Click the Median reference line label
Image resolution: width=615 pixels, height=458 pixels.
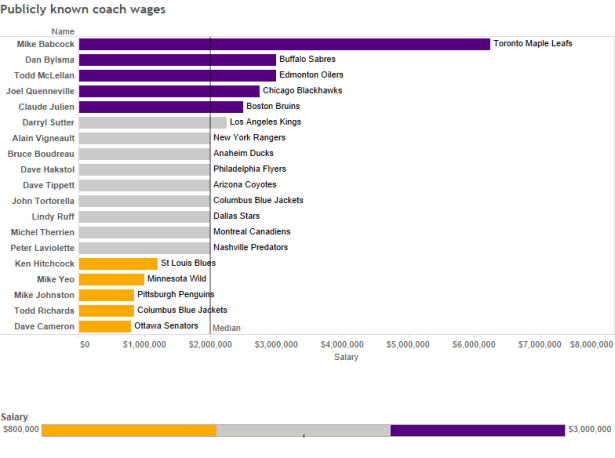tap(226, 327)
